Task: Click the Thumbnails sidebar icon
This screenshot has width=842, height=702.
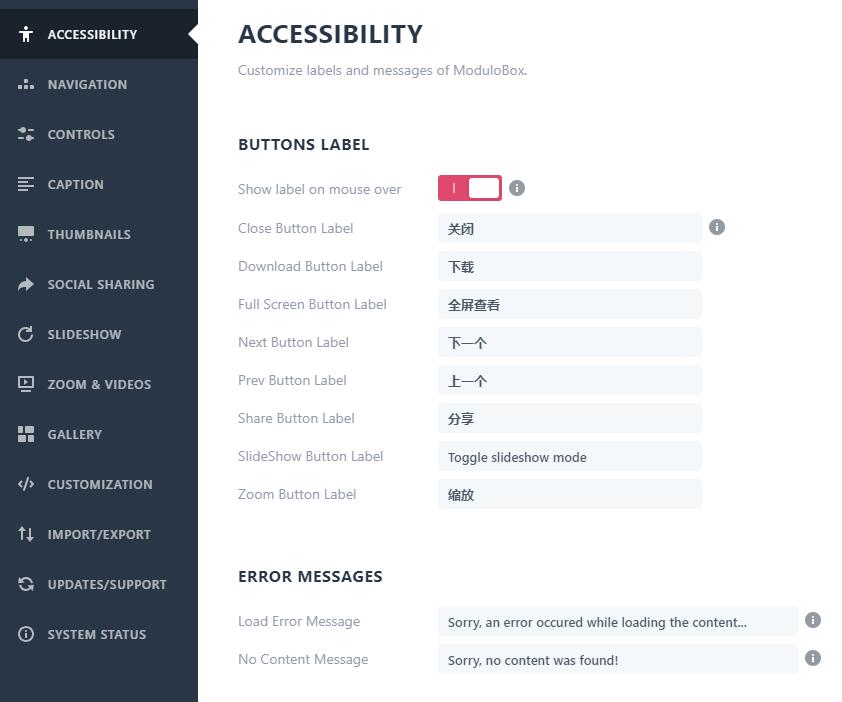Action: [26, 235]
